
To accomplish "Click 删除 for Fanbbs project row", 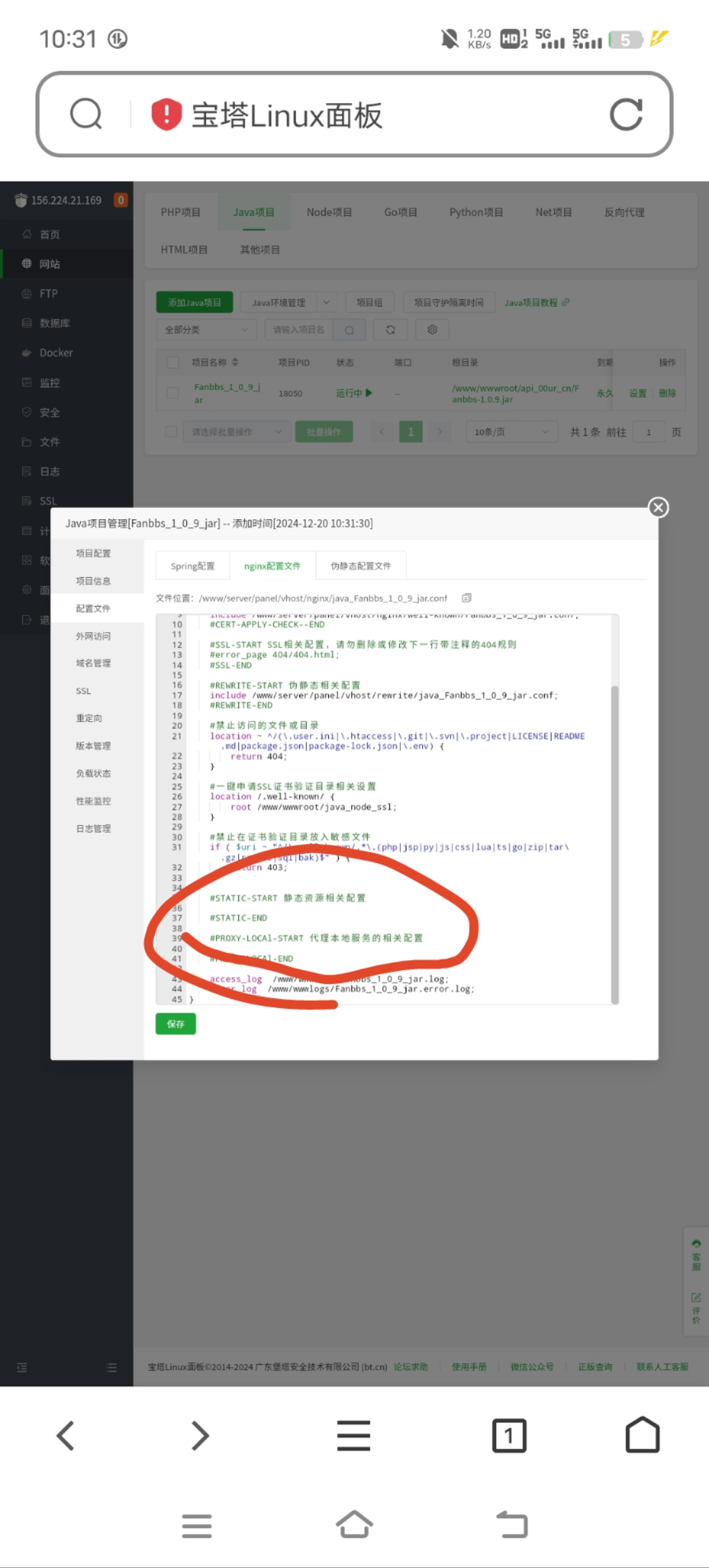I will pos(667,393).
